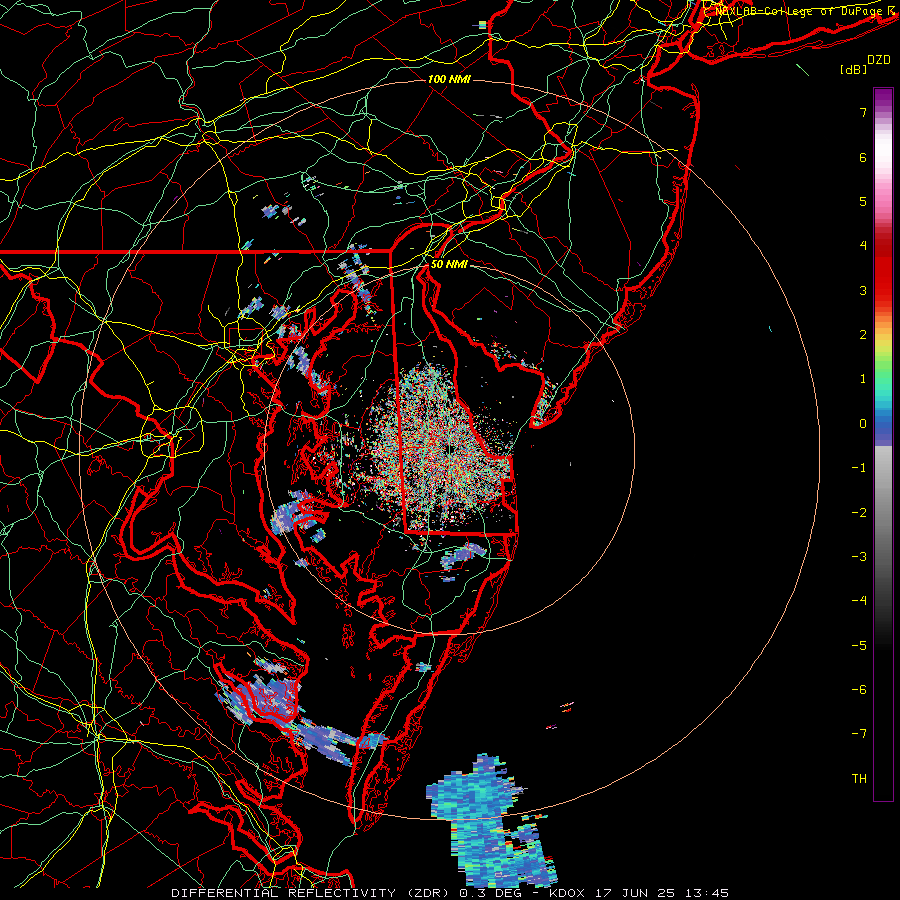Click the 6 value on the dB scale
This screenshot has height=900, width=900.
863,157
